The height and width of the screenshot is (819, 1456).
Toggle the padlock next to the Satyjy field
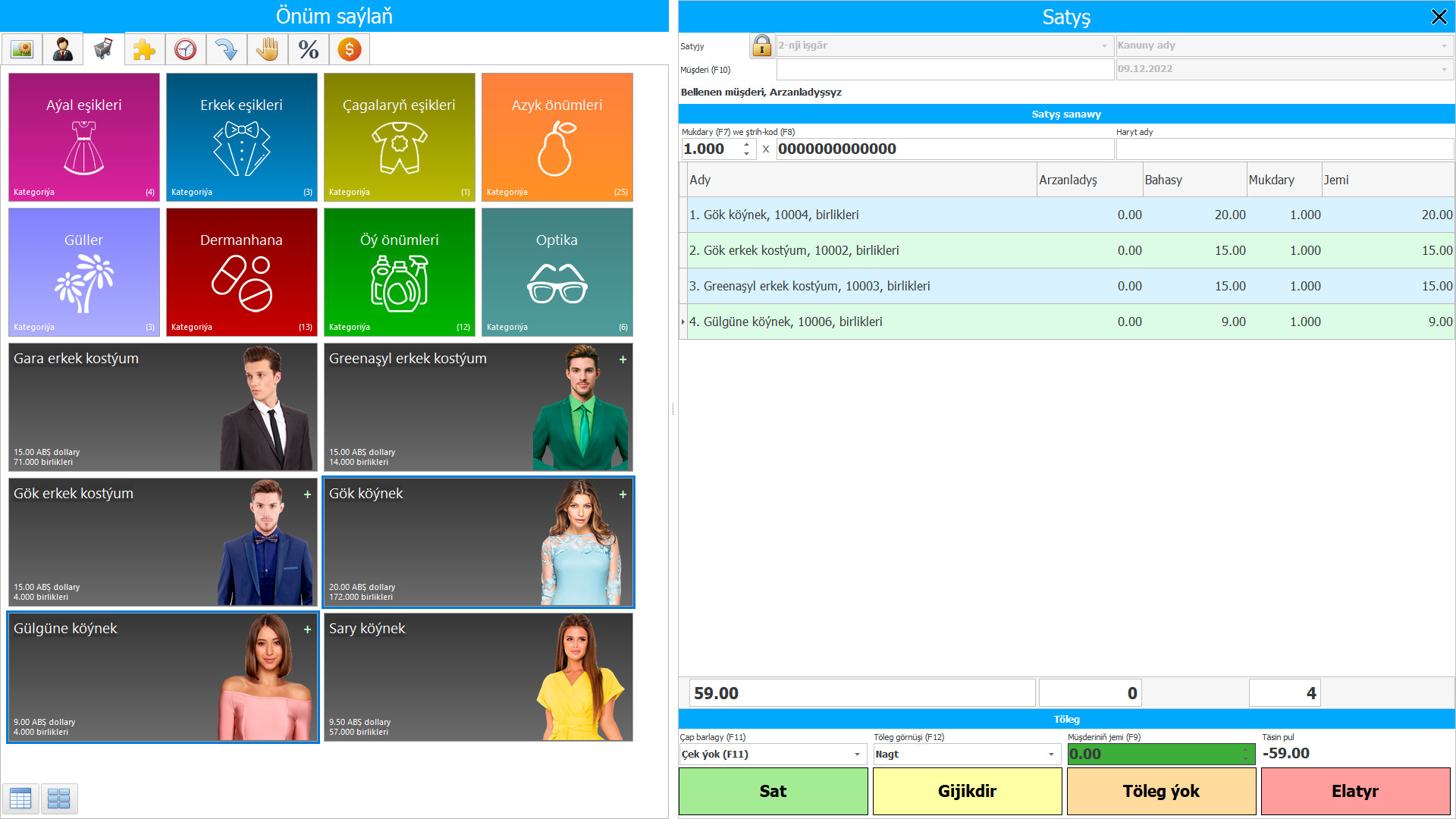click(x=761, y=46)
